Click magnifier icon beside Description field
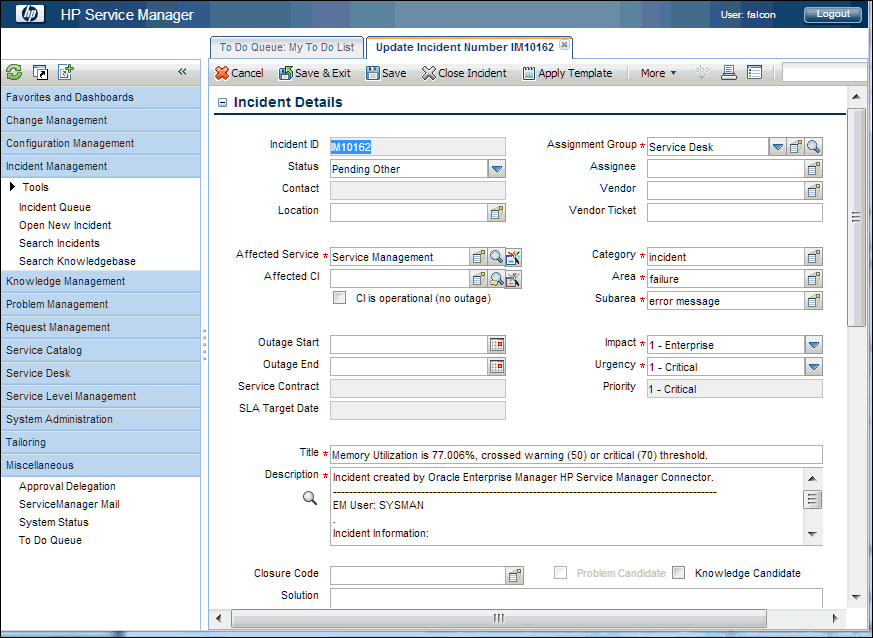Viewport: 873px width, 638px height. (x=310, y=498)
